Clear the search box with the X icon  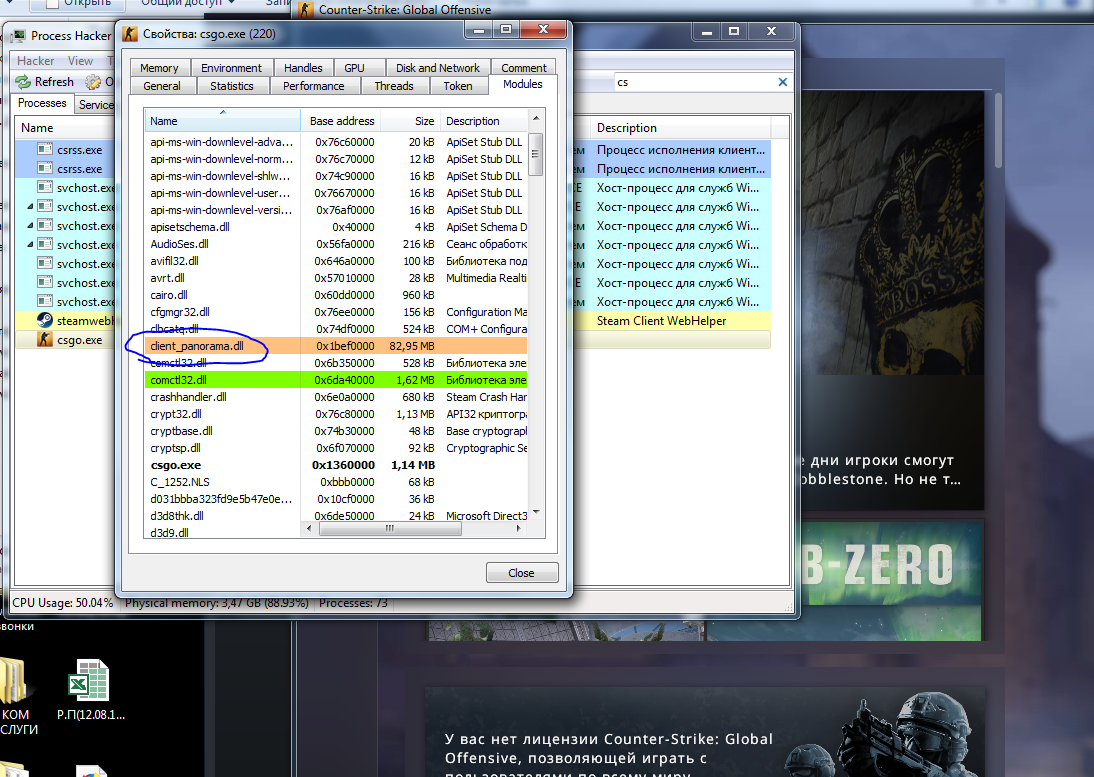[x=783, y=82]
